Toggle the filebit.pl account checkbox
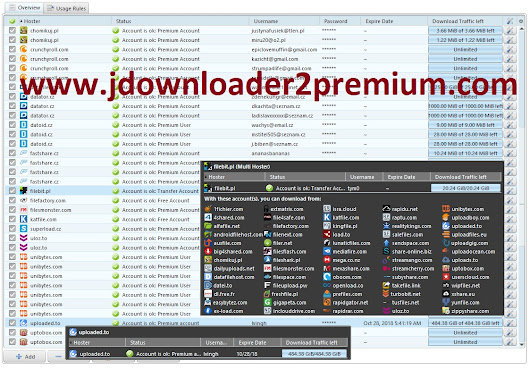 [x=13, y=191]
